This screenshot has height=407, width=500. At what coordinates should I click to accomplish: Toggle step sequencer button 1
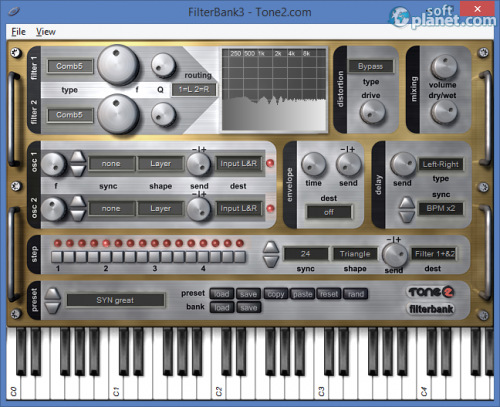[x=57, y=257]
